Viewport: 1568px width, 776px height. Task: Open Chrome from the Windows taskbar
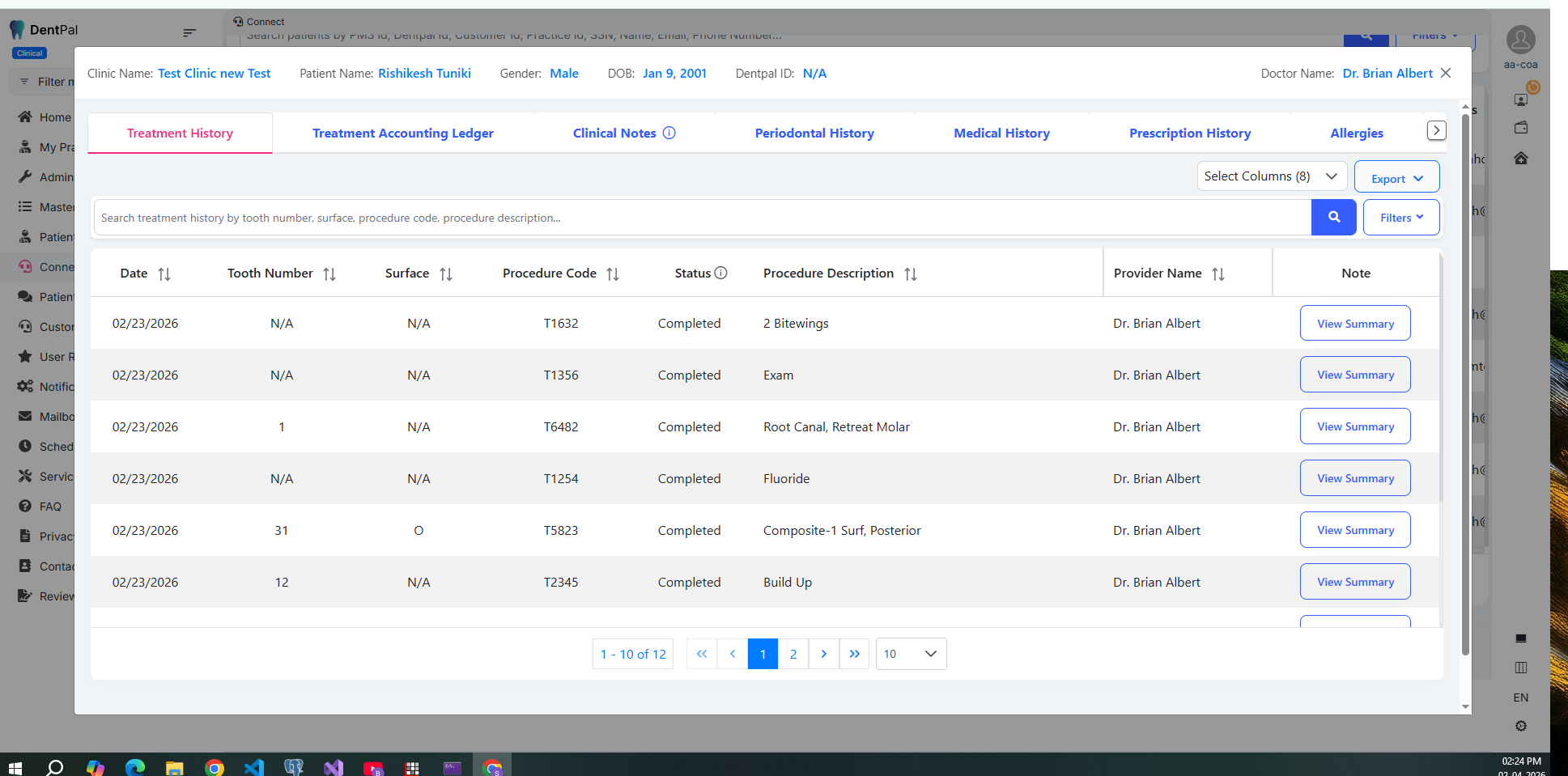pyautogui.click(x=215, y=766)
